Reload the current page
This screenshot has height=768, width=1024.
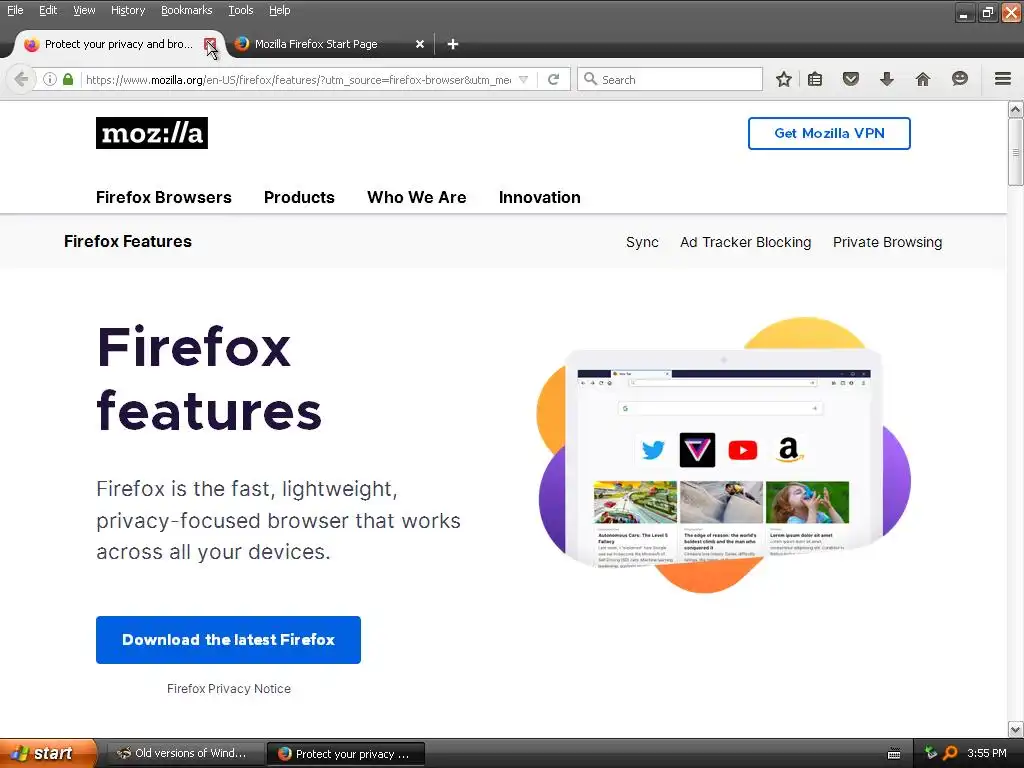(x=554, y=80)
